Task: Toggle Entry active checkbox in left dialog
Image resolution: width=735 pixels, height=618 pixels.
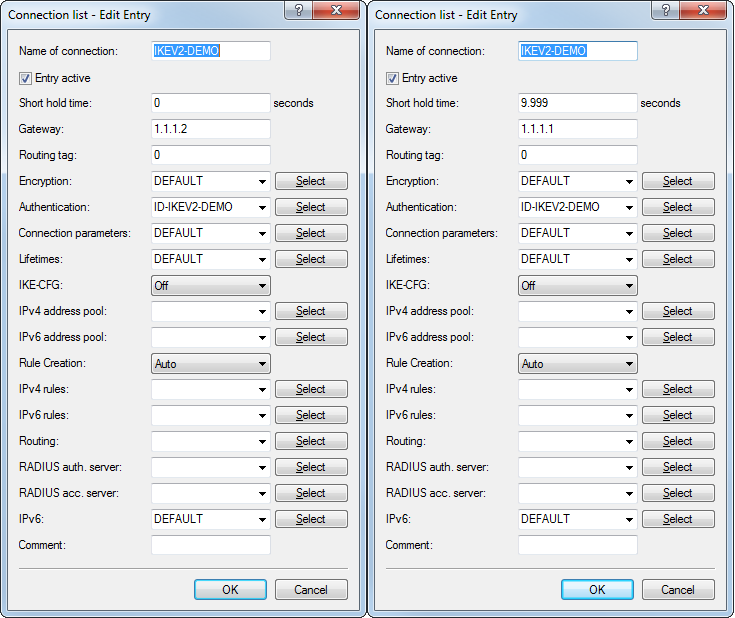Action: 25,77
